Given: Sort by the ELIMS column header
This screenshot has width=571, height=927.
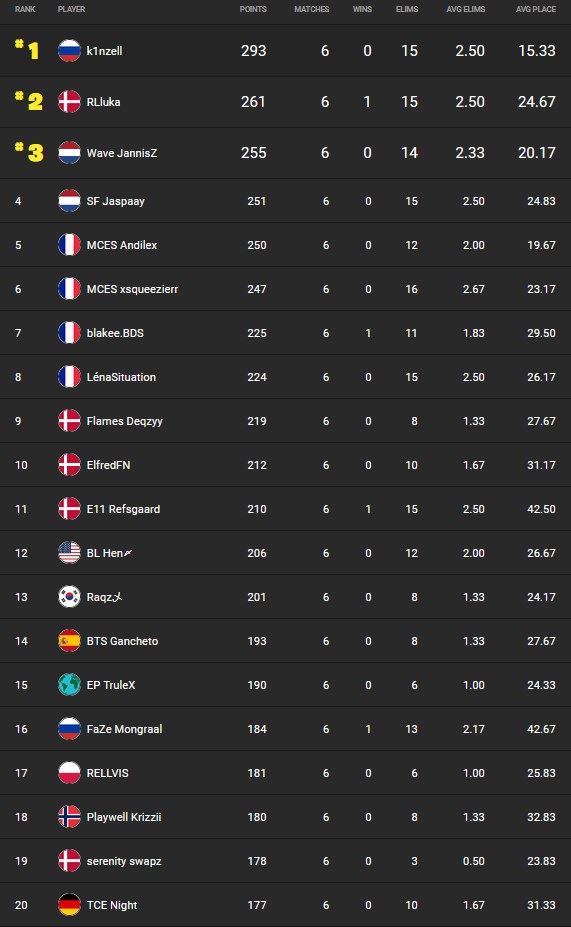Looking at the screenshot, I should [407, 9].
